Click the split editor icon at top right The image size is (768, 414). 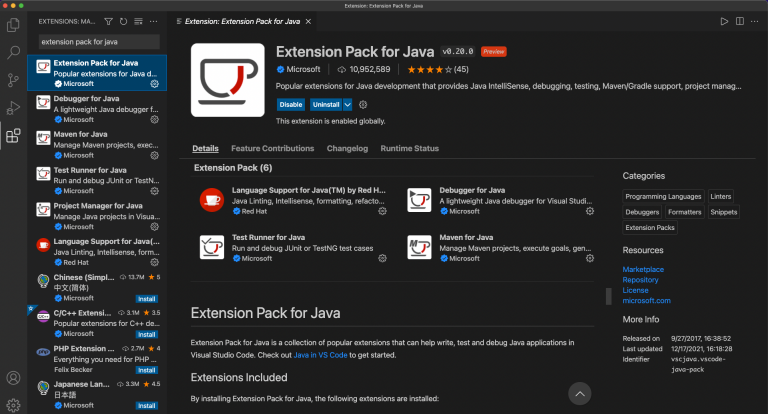[738, 21]
